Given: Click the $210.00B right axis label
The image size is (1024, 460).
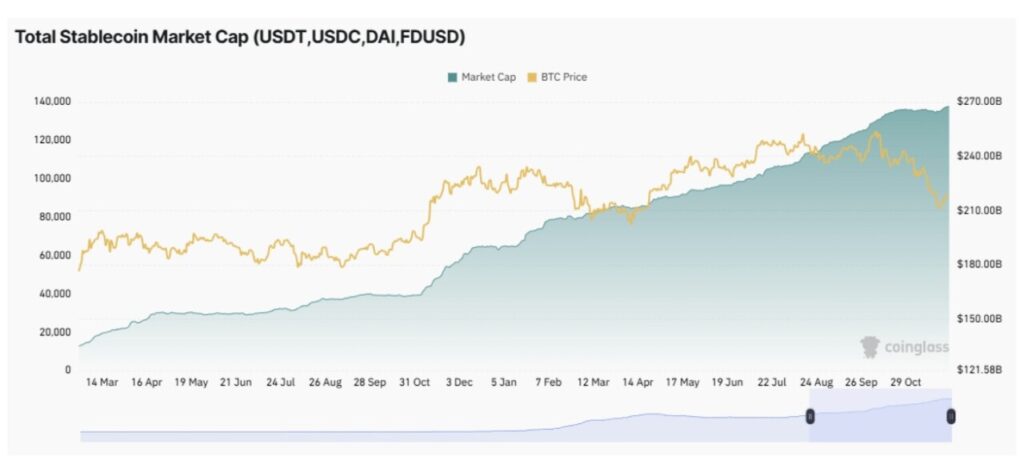Looking at the screenshot, I should (979, 210).
